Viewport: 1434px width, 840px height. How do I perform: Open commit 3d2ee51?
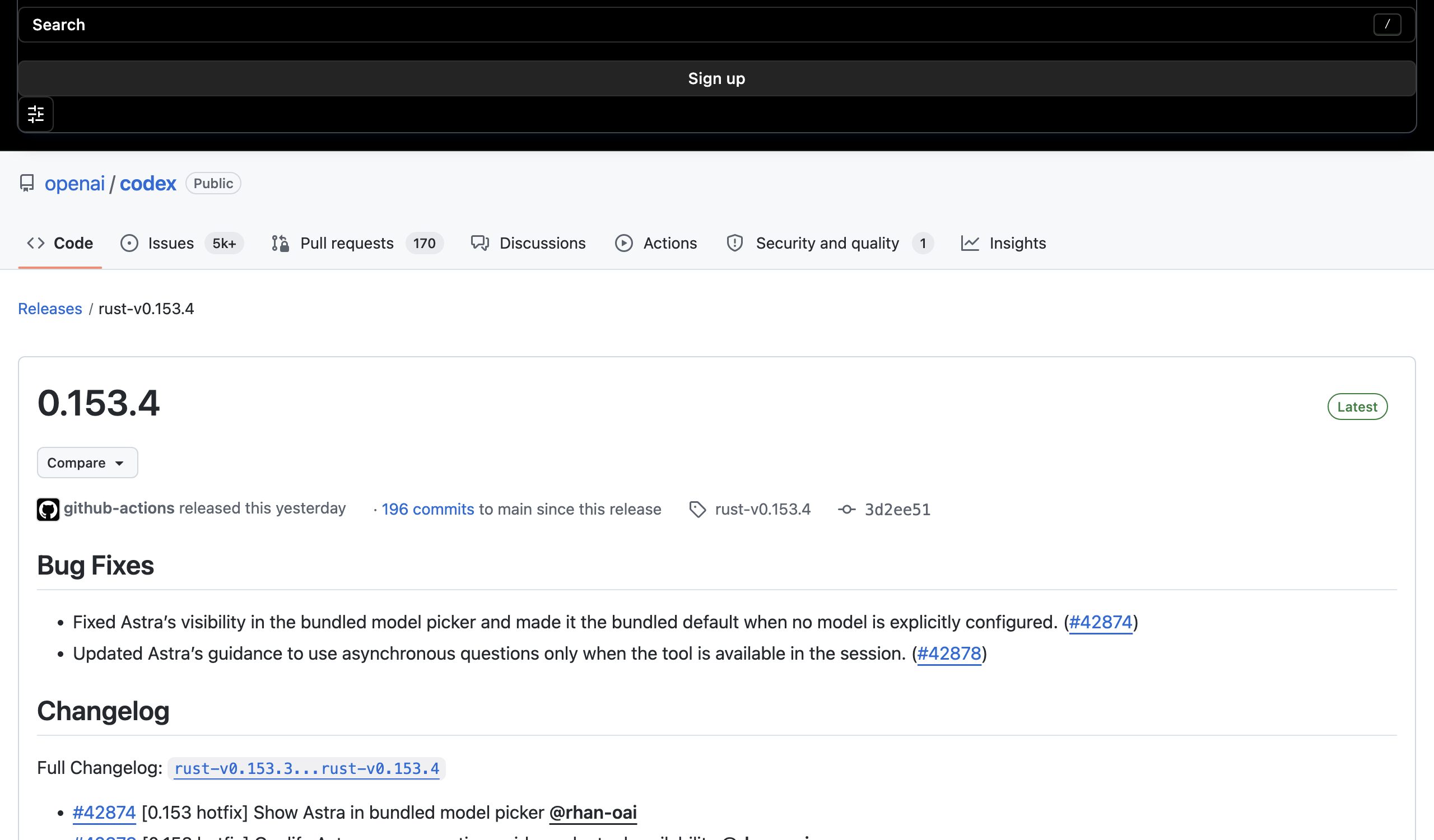click(x=897, y=509)
